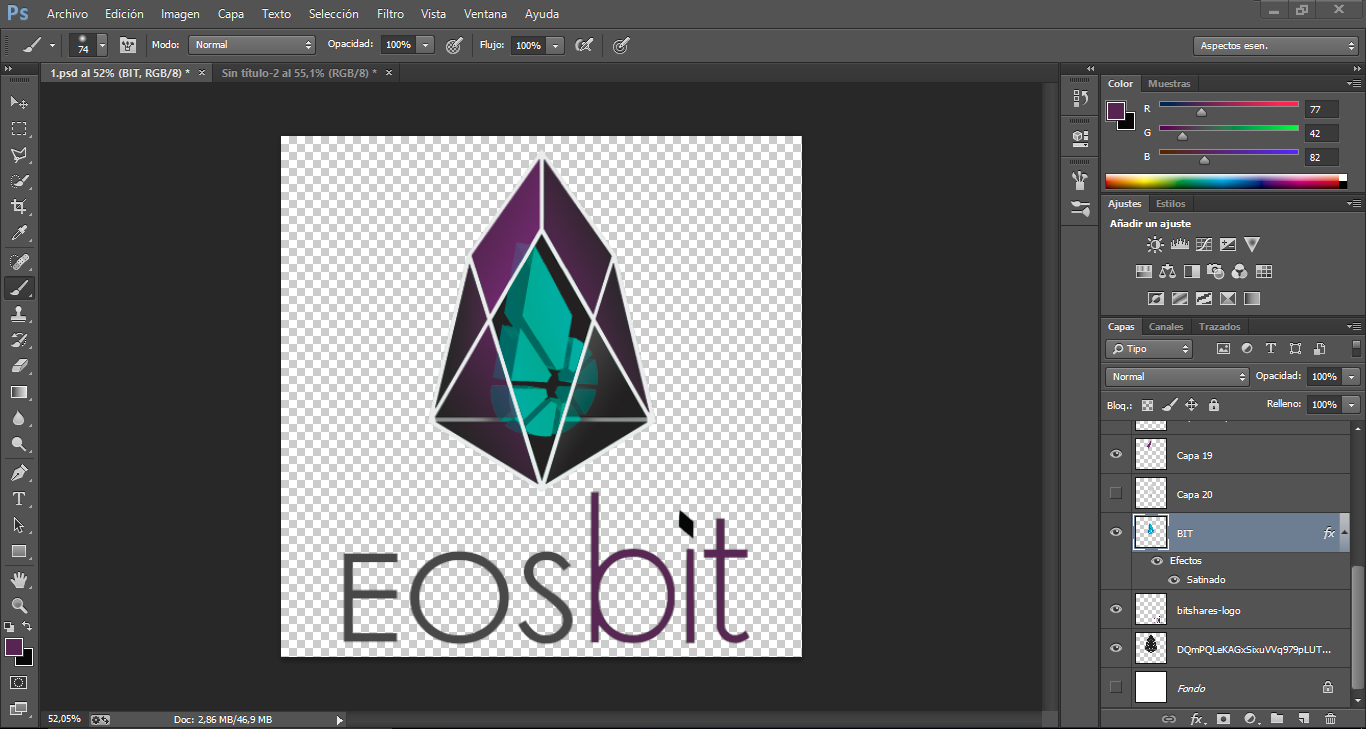
Task: Open the Archivo menu
Action: (x=67, y=14)
